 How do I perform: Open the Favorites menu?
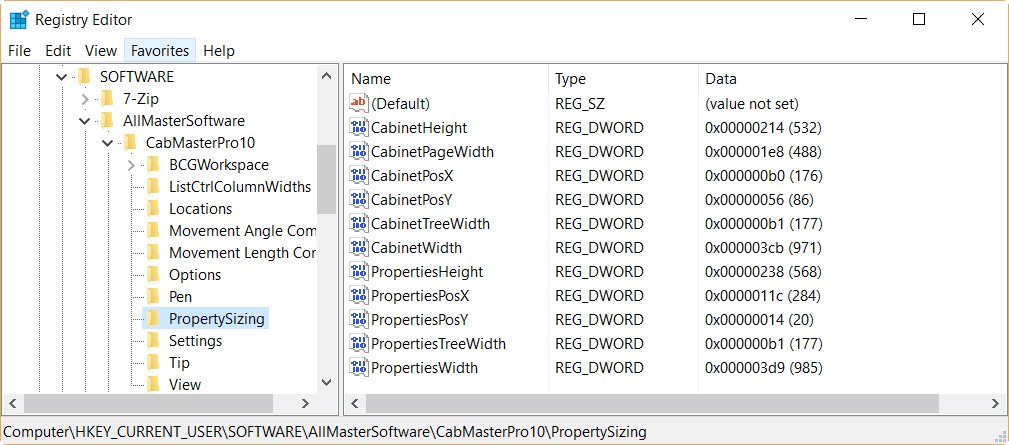point(160,51)
